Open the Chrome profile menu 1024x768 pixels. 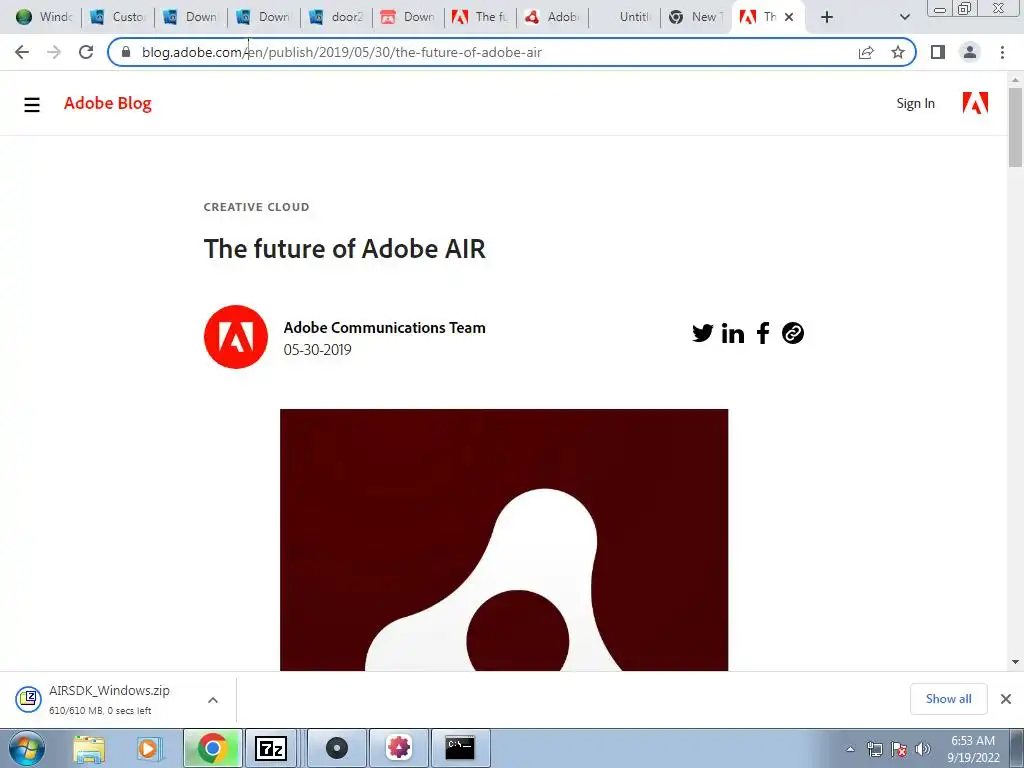tap(970, 52)
